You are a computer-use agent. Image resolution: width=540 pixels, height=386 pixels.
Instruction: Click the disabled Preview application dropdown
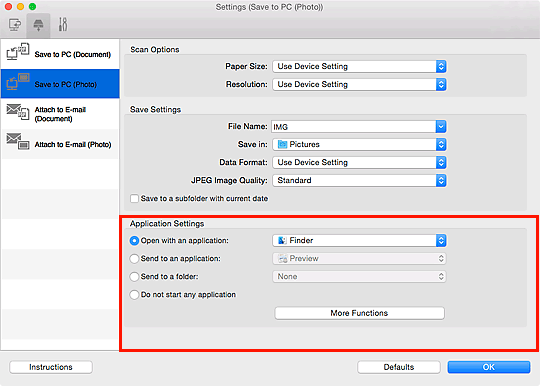click(x=359, y=259)
